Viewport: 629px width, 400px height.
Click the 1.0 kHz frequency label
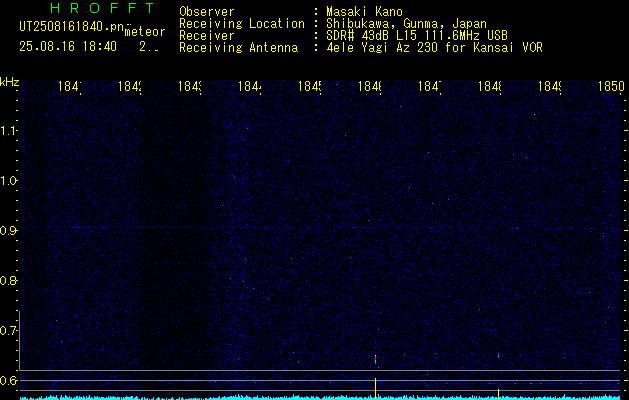(x=8, y=181)
